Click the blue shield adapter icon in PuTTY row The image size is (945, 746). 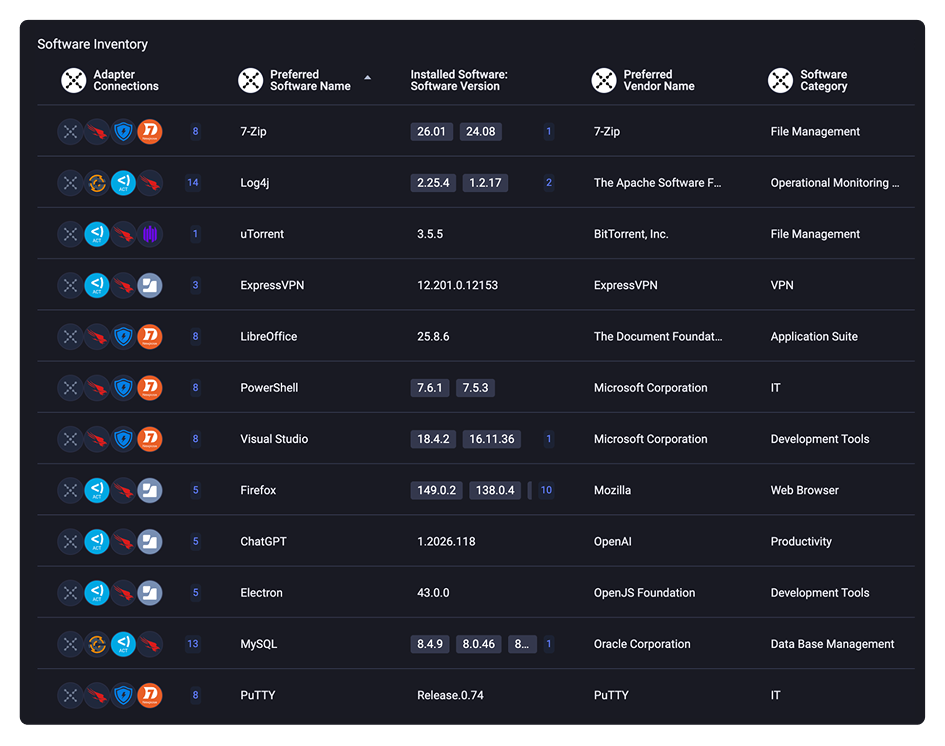click(123, 695)
